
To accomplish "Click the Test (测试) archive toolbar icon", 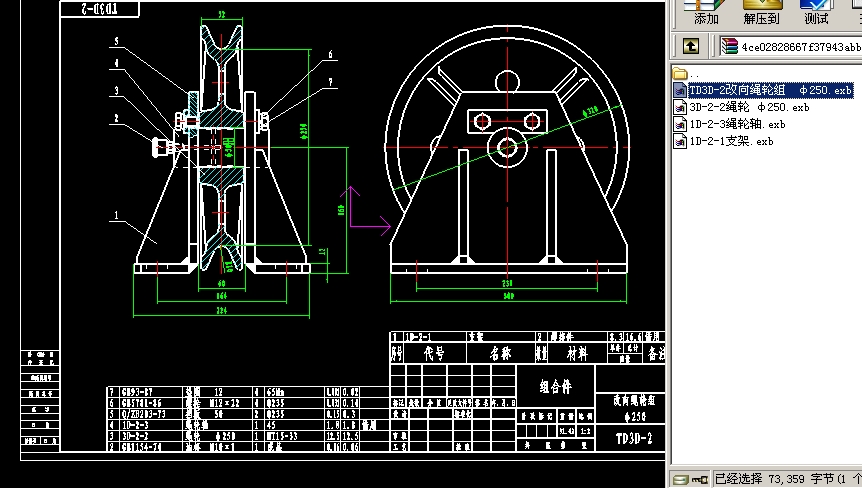I will point(816,12).
